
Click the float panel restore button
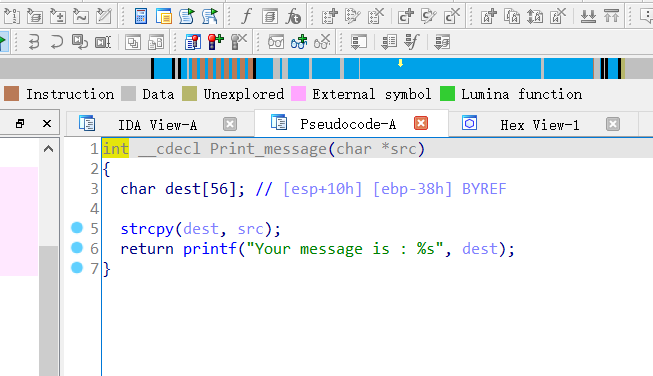pyautogui.click(x=20, y=124)
